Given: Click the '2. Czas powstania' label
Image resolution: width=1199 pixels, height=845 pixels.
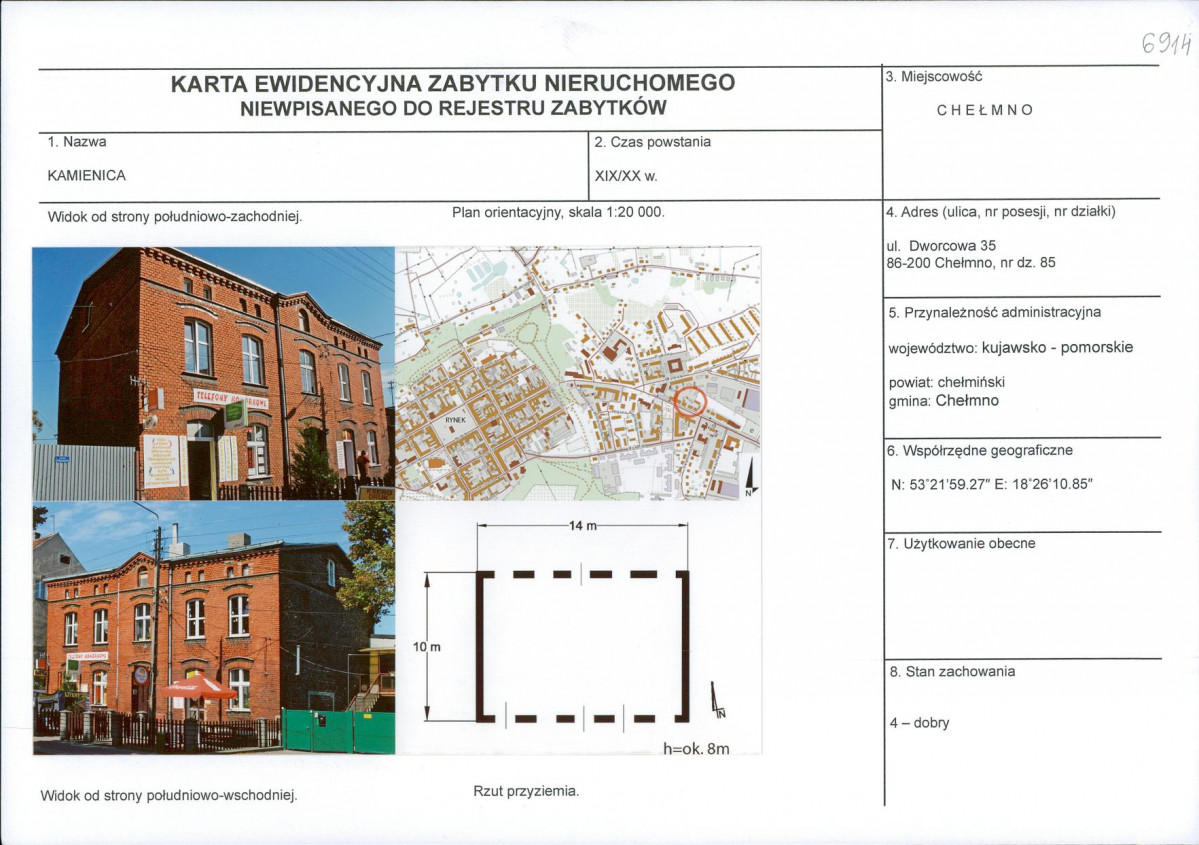Looking at the screenshot, I should 653,142.
